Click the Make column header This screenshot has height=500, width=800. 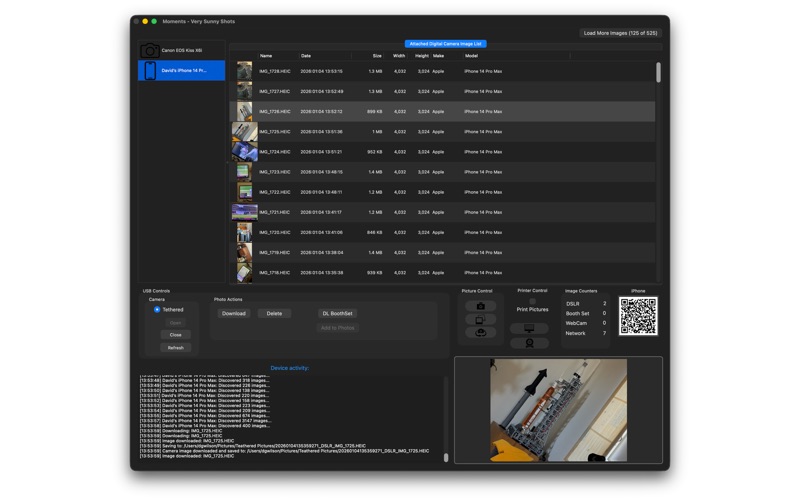[x=438, y=56]
